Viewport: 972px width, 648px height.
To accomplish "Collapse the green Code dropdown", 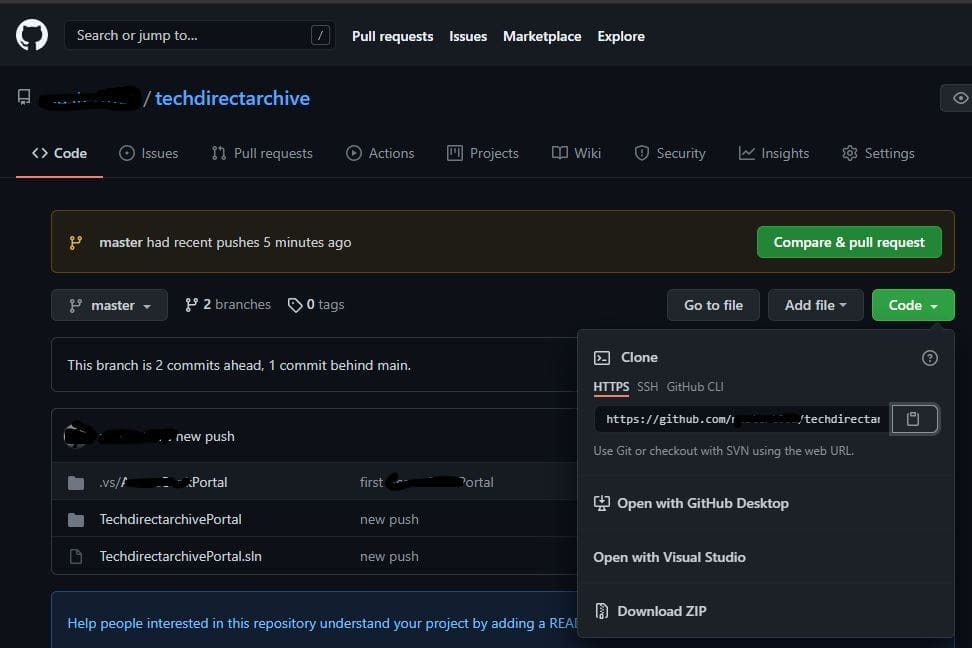I will click(x=912, y=305).
